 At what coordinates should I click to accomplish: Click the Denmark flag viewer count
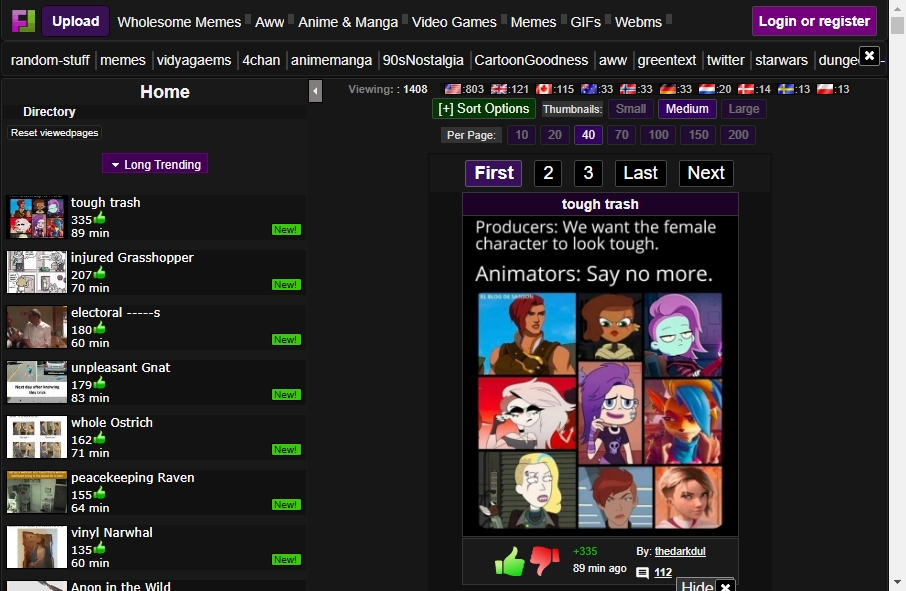click(754, 89)
